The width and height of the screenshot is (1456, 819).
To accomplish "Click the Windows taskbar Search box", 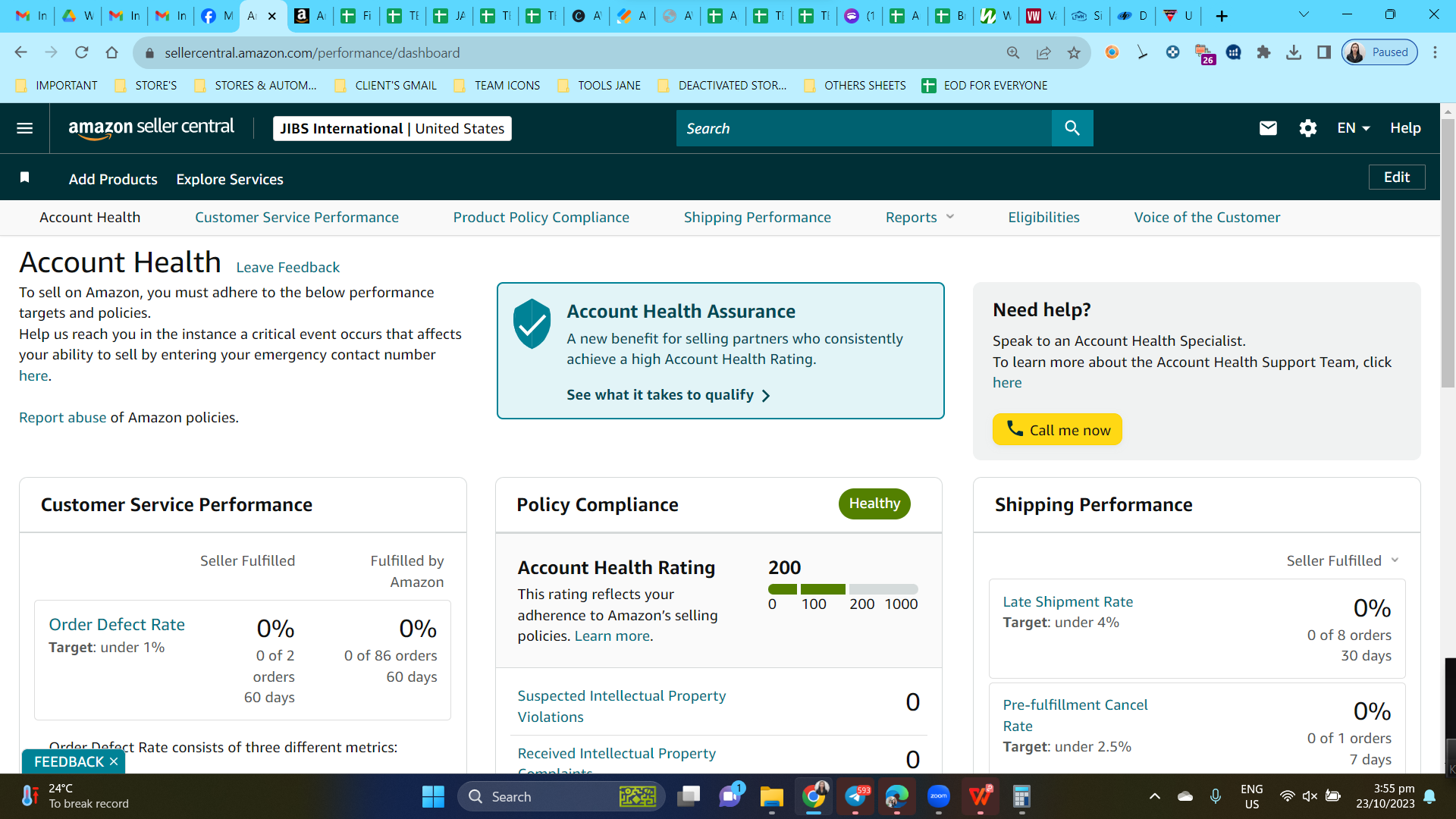I will tap(561, 796).
